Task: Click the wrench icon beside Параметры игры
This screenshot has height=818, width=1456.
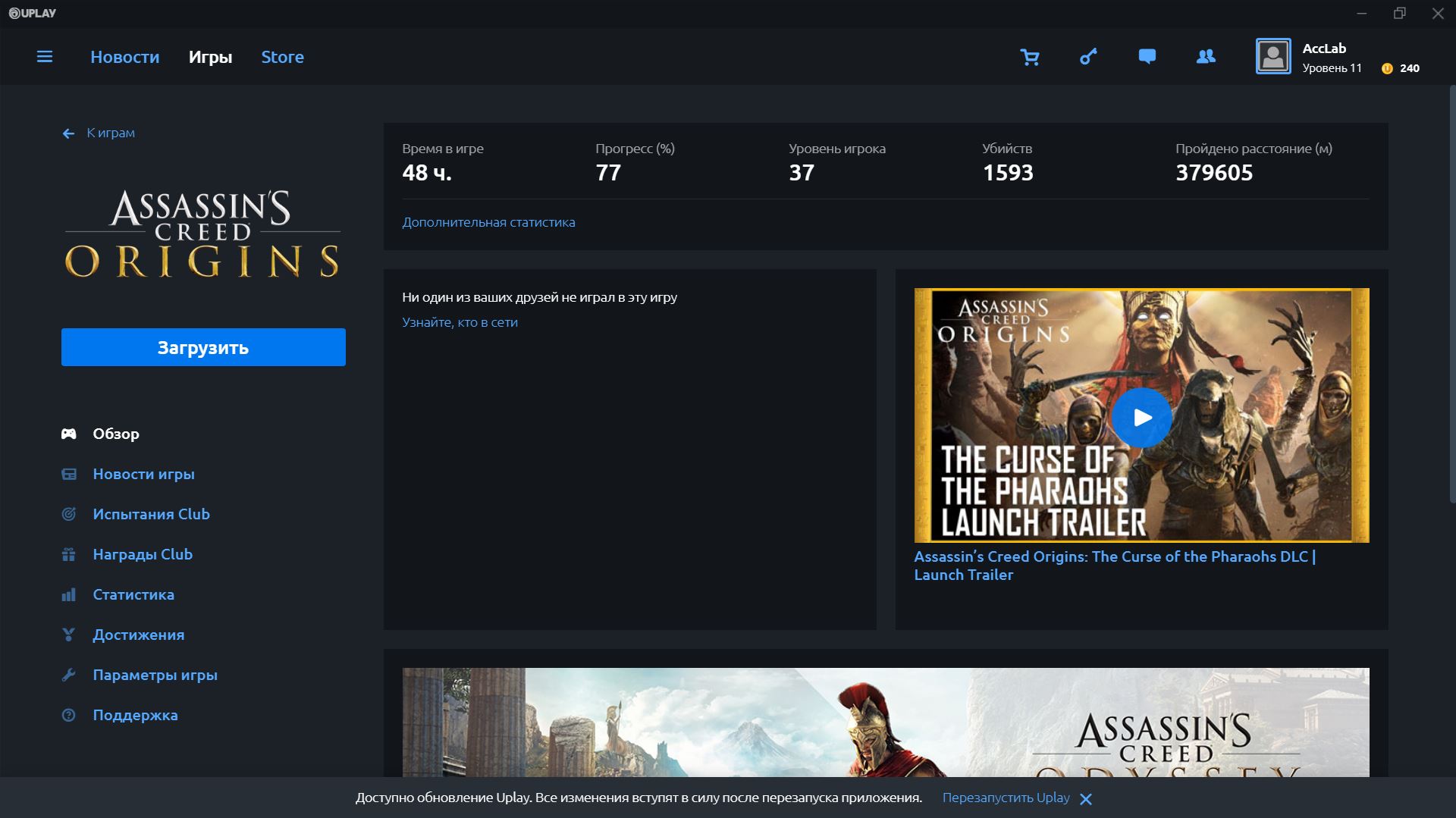Action: pos(69,675)
